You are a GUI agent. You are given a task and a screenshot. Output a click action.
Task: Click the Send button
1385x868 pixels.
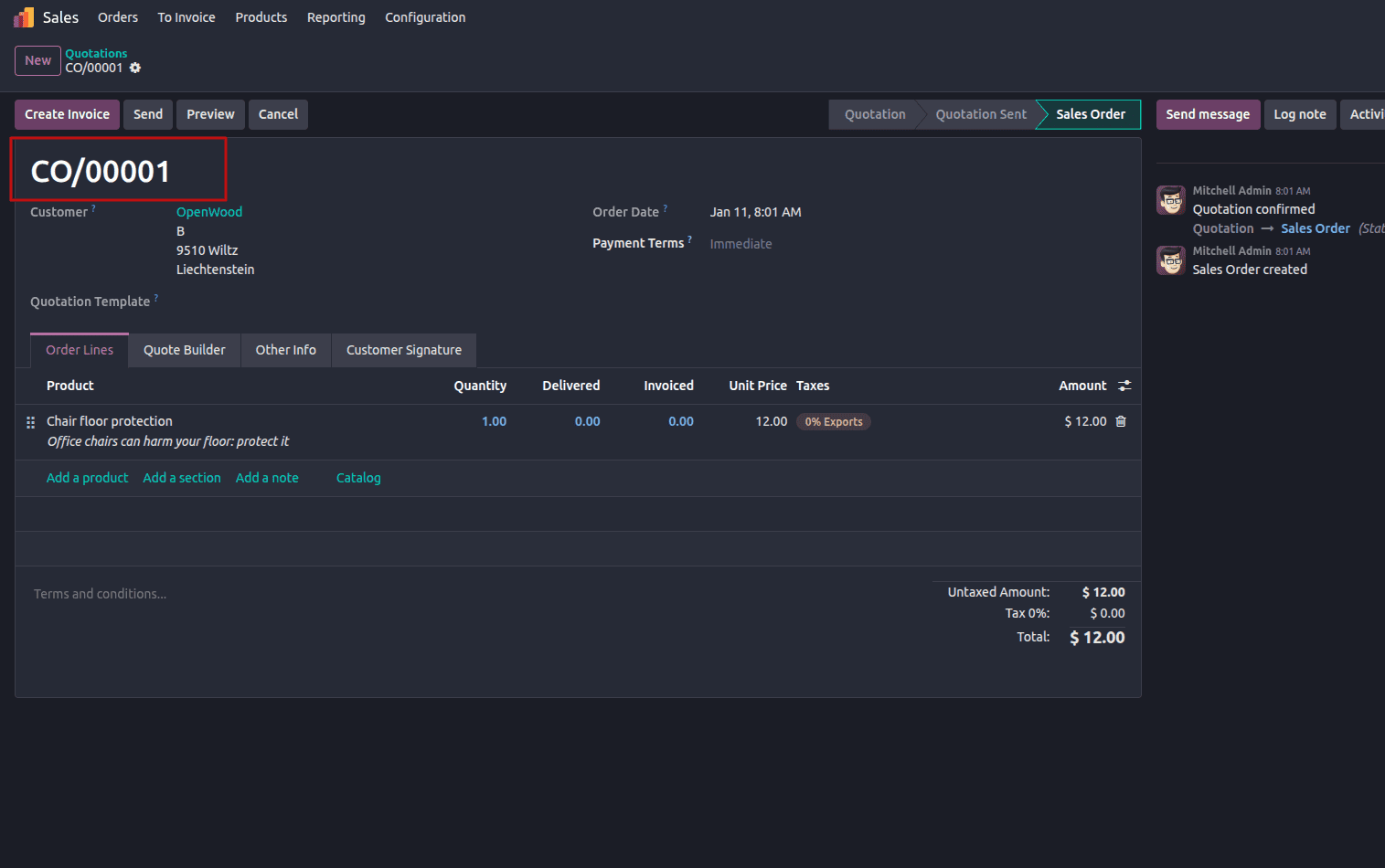(x=148, y=114)
